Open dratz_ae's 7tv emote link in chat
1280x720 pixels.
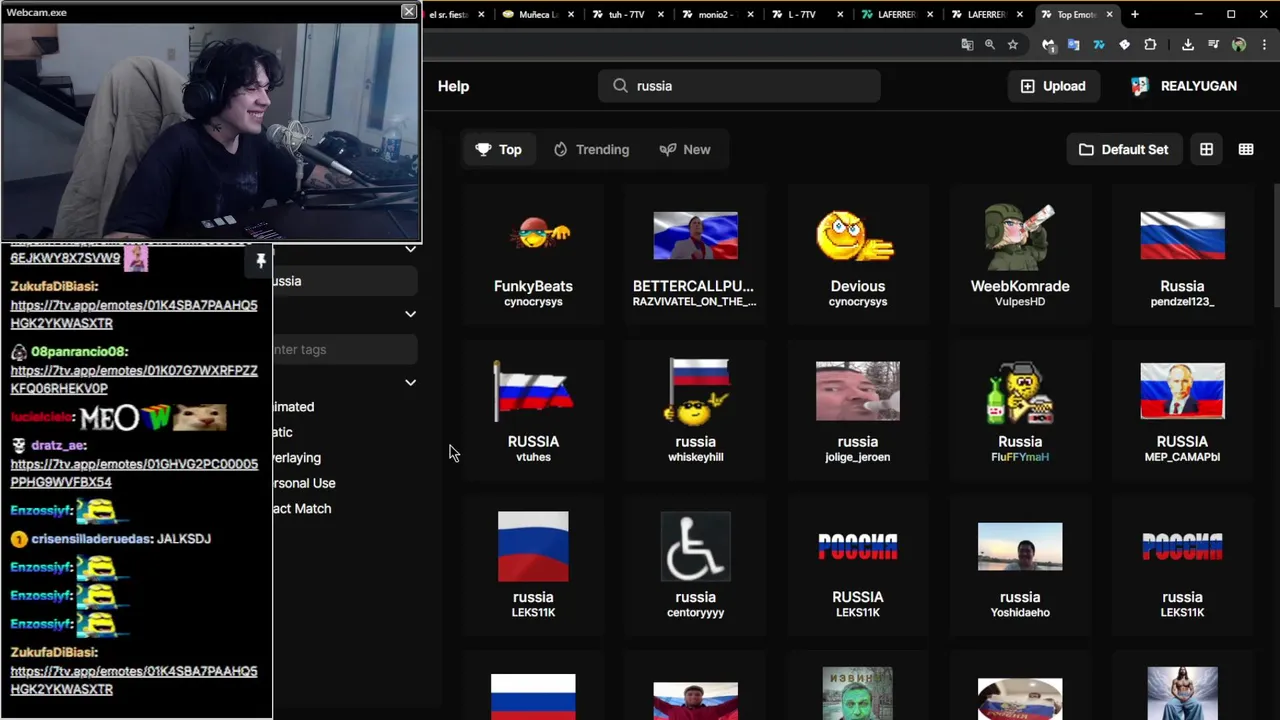pos(134,473)
